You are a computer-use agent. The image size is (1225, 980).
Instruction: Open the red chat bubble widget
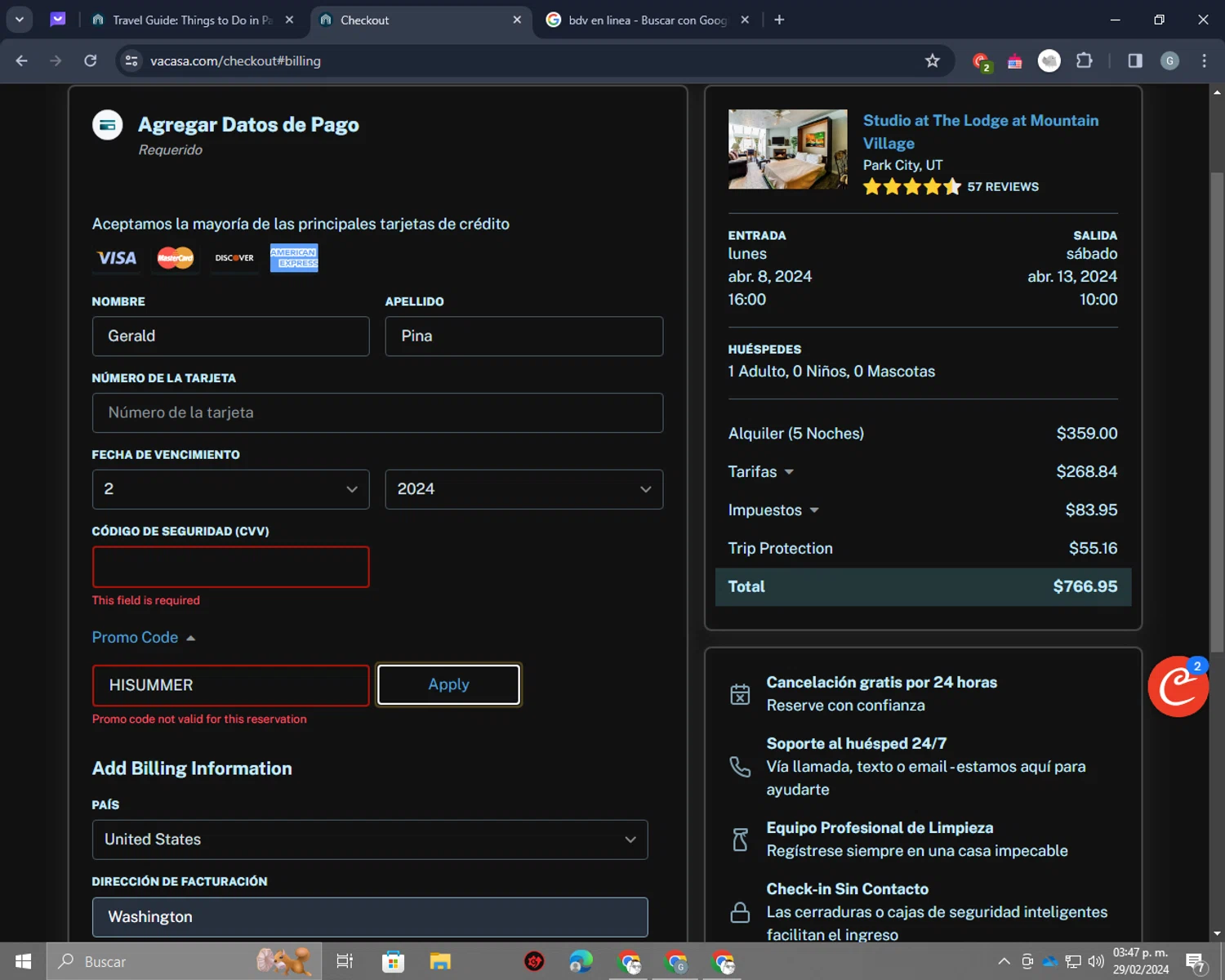coord(1177,687)
